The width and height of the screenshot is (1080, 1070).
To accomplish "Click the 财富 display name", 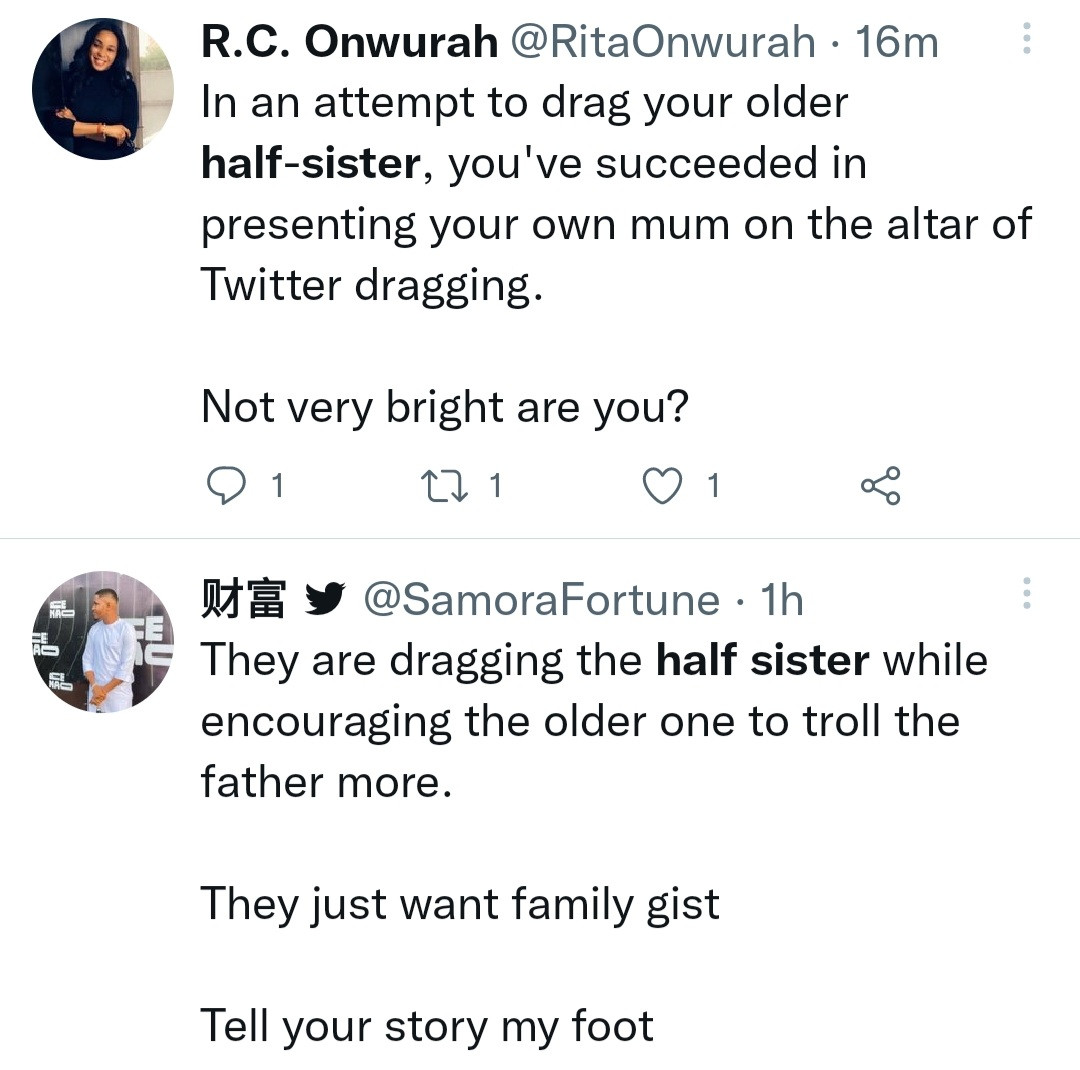I will [244, 599].
